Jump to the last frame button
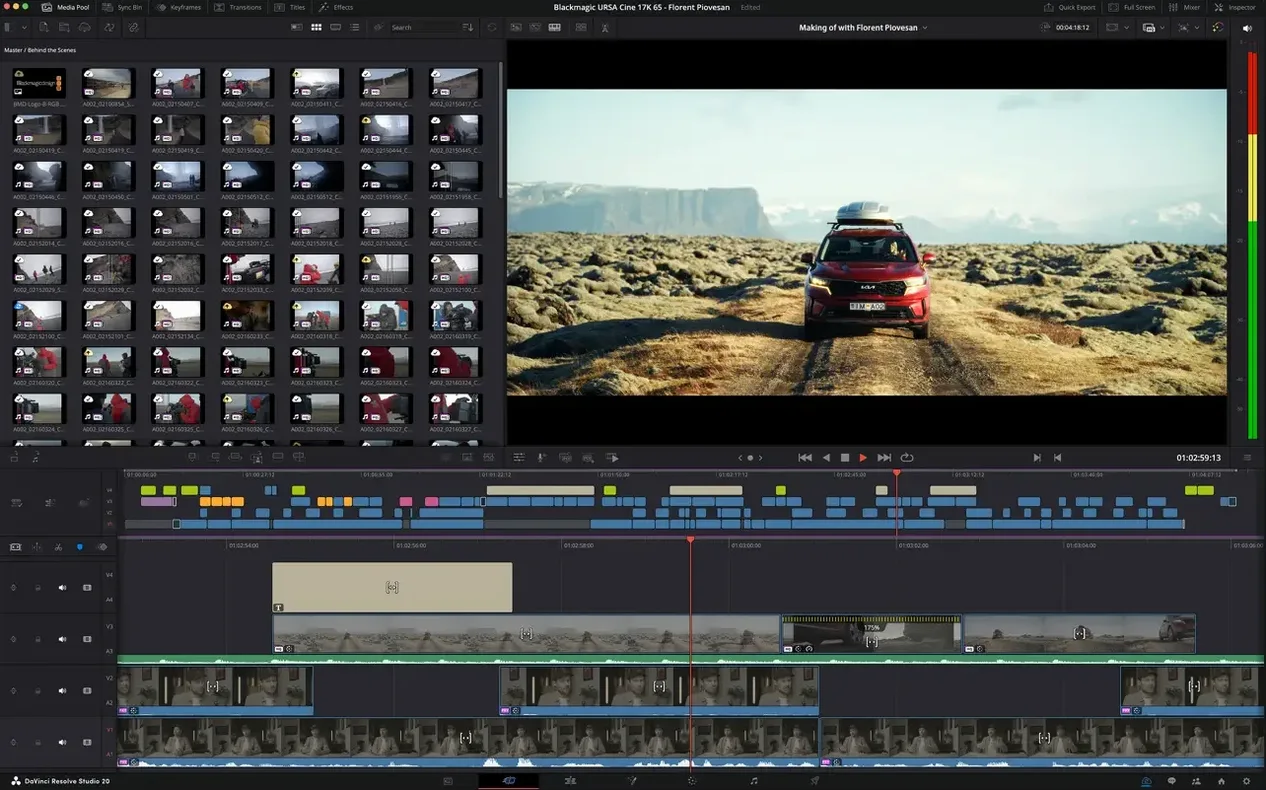This screenshot has width=1266, height=790. [x=884, y=457]
